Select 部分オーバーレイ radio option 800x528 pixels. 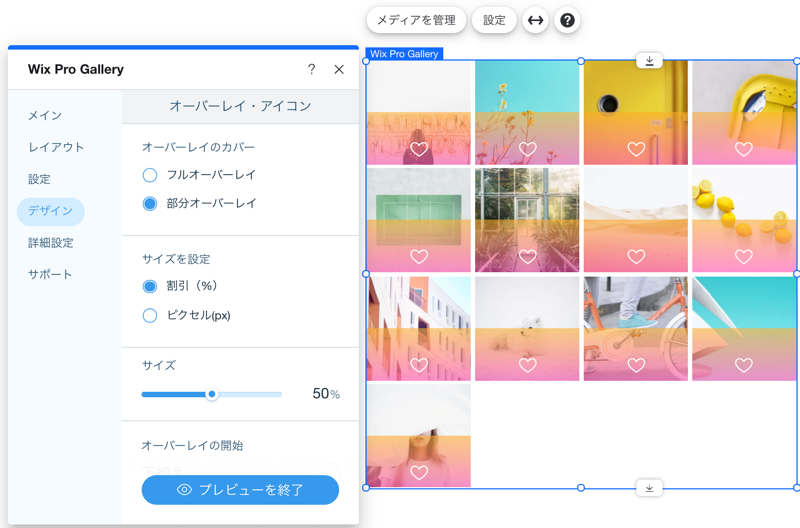coord(149,204)
